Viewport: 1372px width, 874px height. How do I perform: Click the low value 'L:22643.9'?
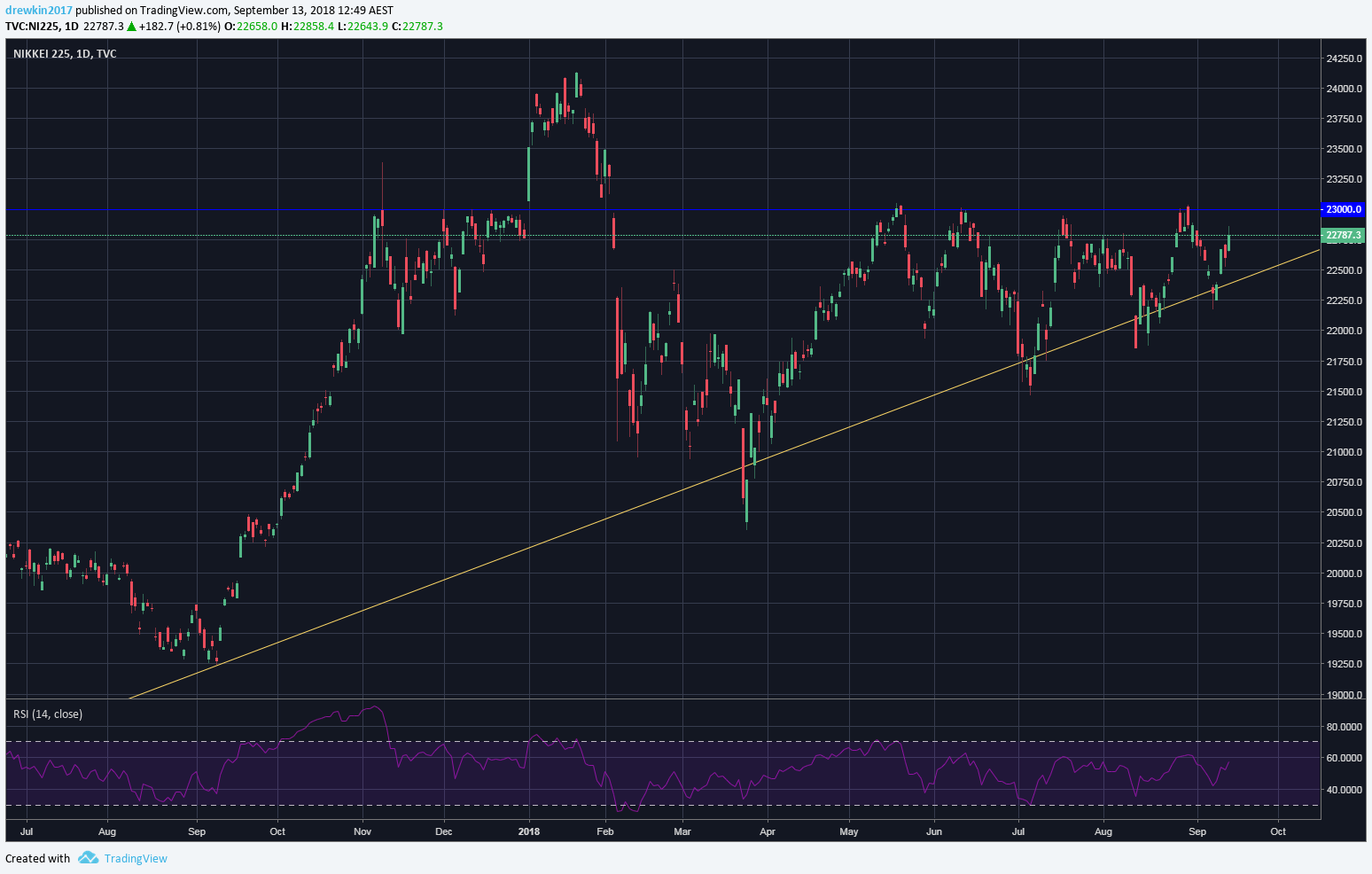pos(362,27)
